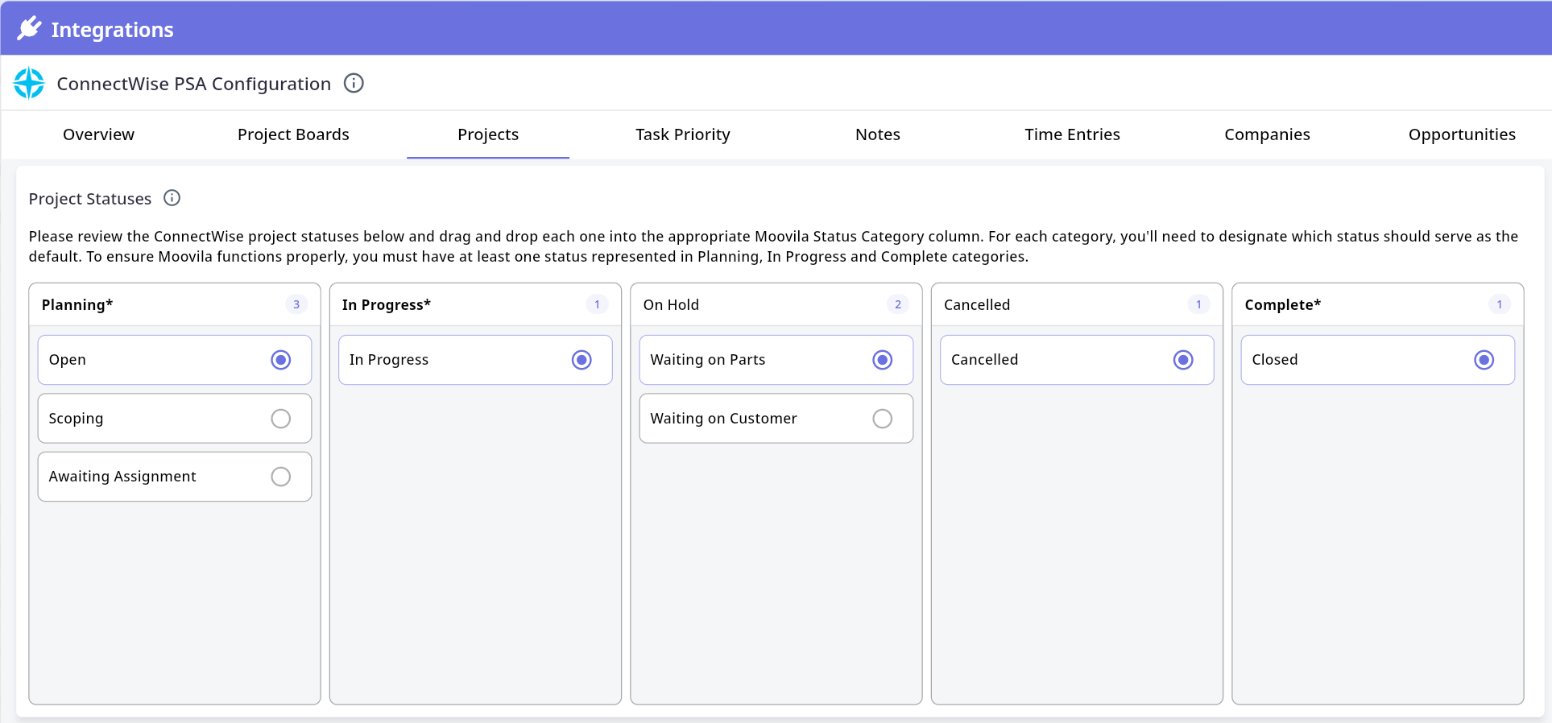Select the Open status radio button
This screenshot has width=1552, height=723.
pos(281,360)
